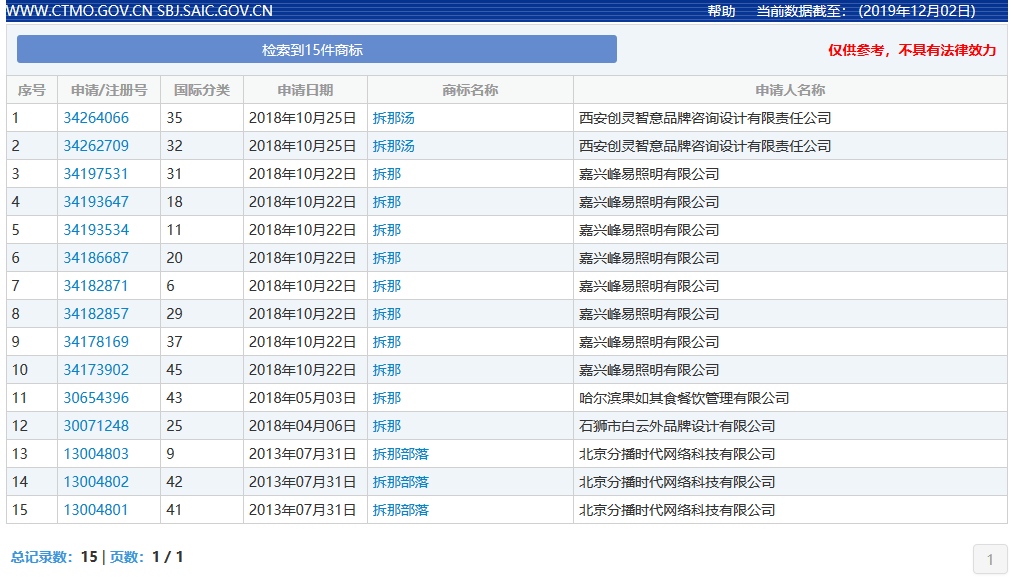Click the 申请日期 column header
This screenshot has width=1011, height=577.
[305, 89]
